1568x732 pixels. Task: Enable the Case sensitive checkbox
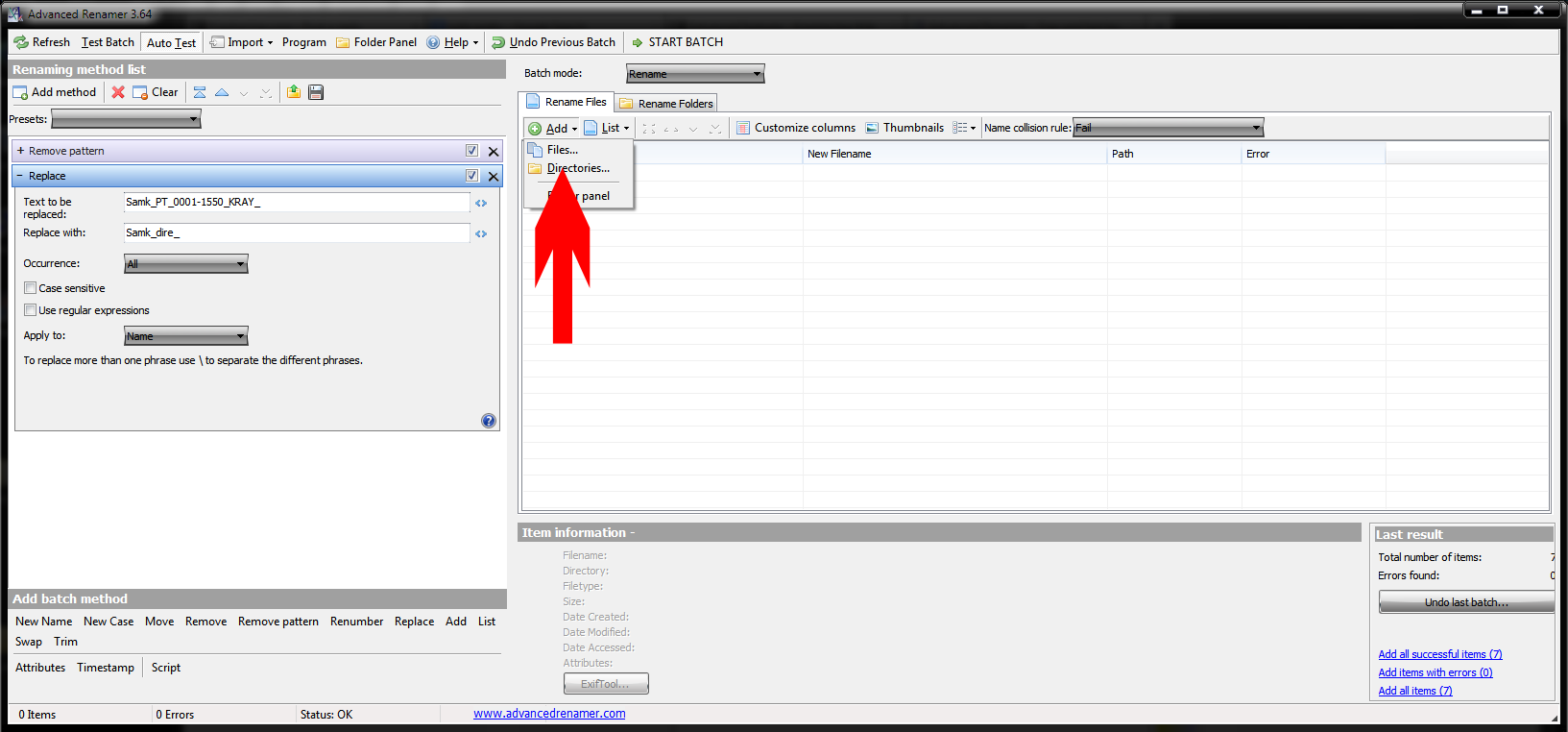[x=31, y=288]
